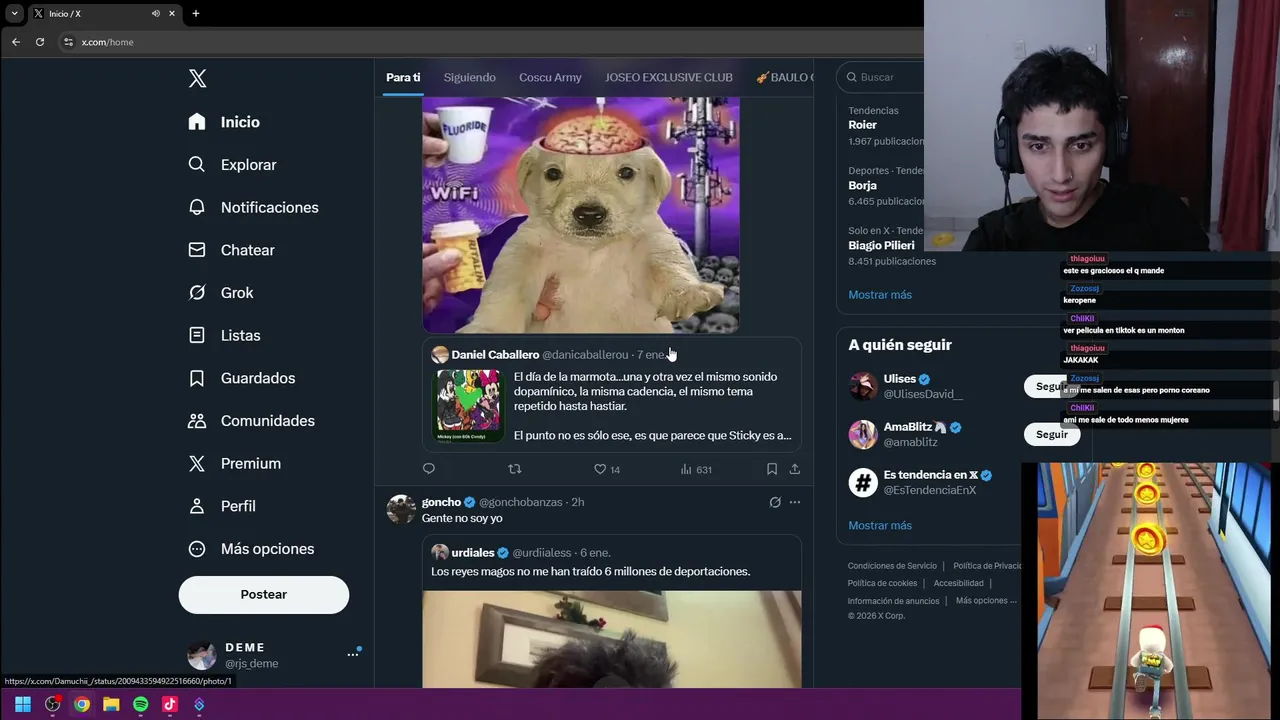Screen dimensions: 1280x720
Task: Click Mostrar más under trends
Action: pyautogui.click(x=880, y=295)
